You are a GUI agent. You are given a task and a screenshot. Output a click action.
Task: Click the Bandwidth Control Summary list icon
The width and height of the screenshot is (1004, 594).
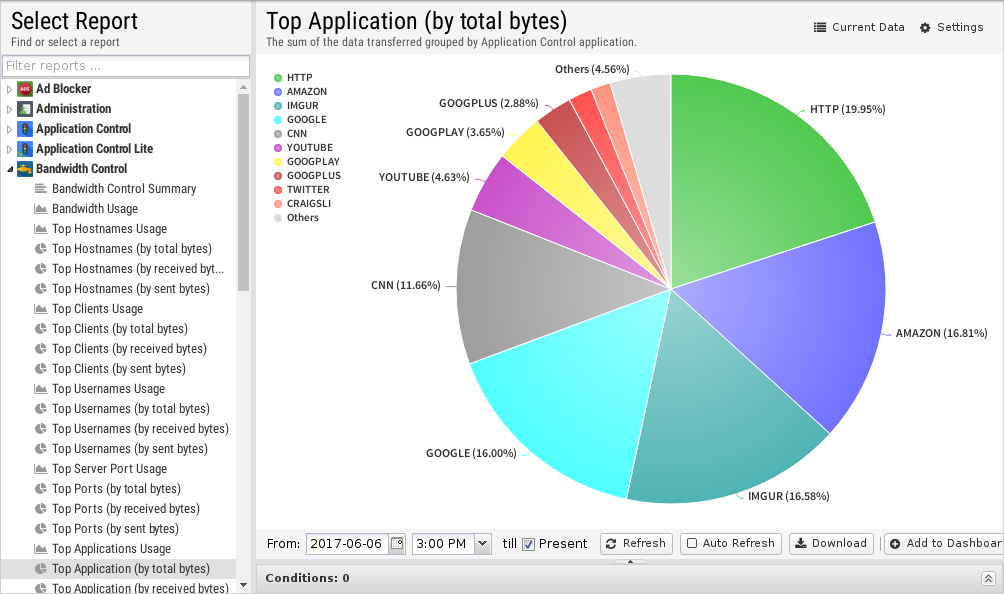[x=40, y=189]
